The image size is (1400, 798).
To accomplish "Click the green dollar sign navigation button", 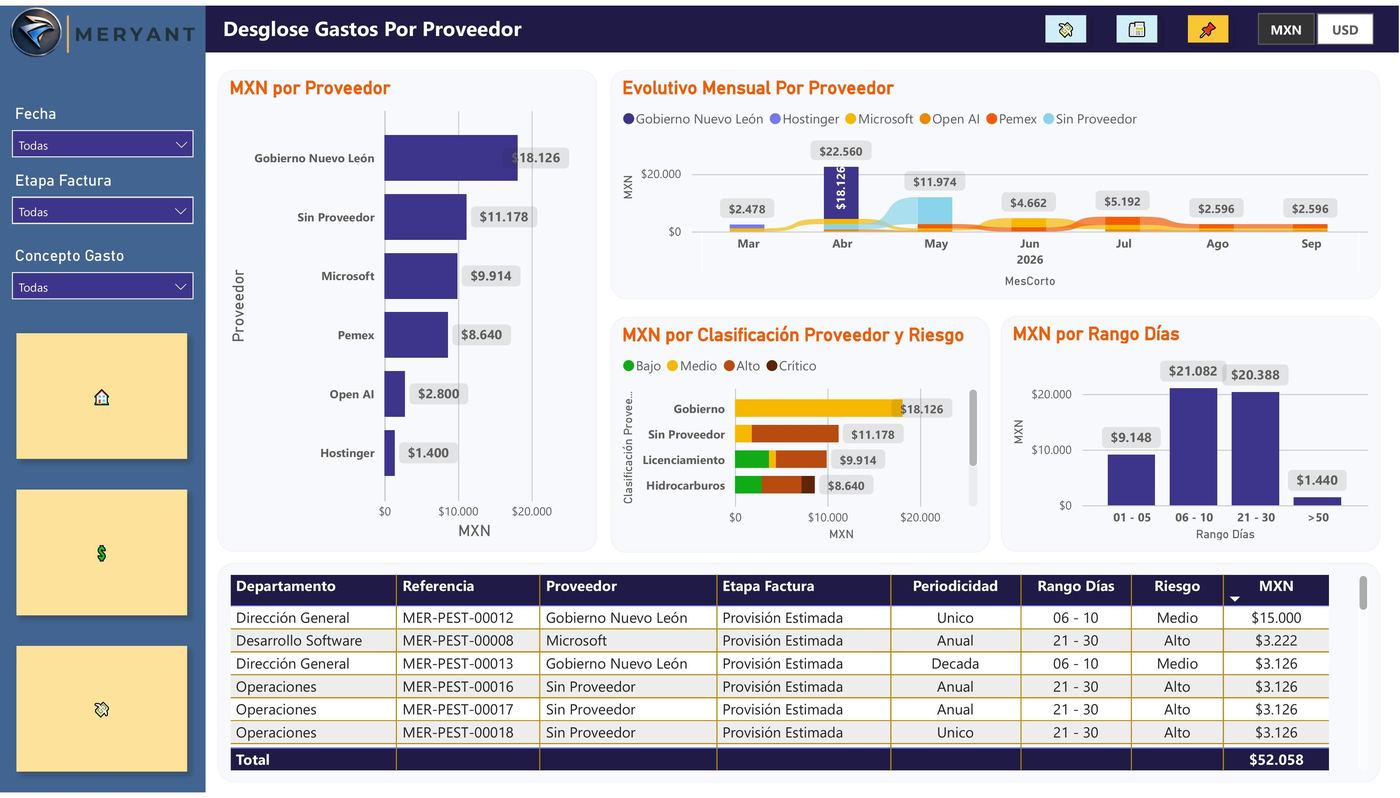I will (x=102, y=553).
